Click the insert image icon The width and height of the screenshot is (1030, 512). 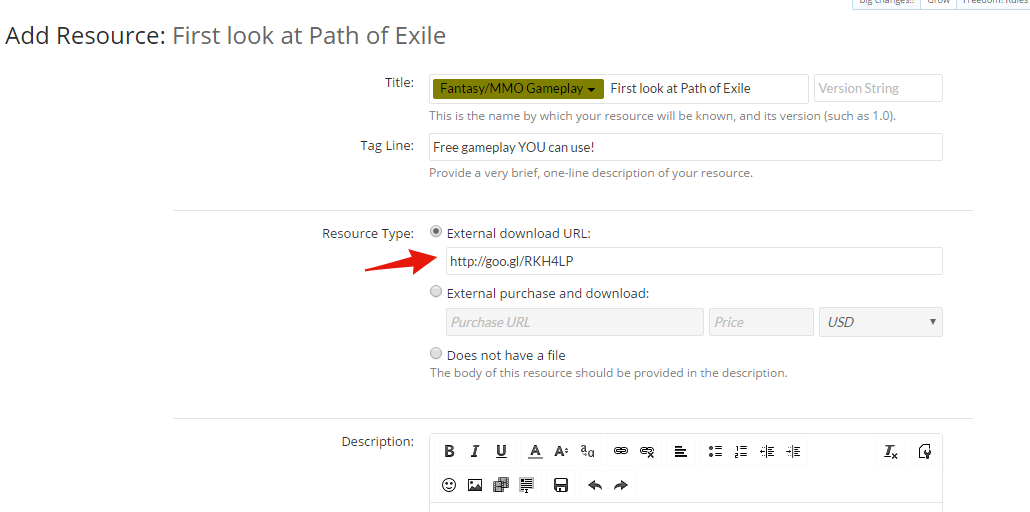point(475,485)
